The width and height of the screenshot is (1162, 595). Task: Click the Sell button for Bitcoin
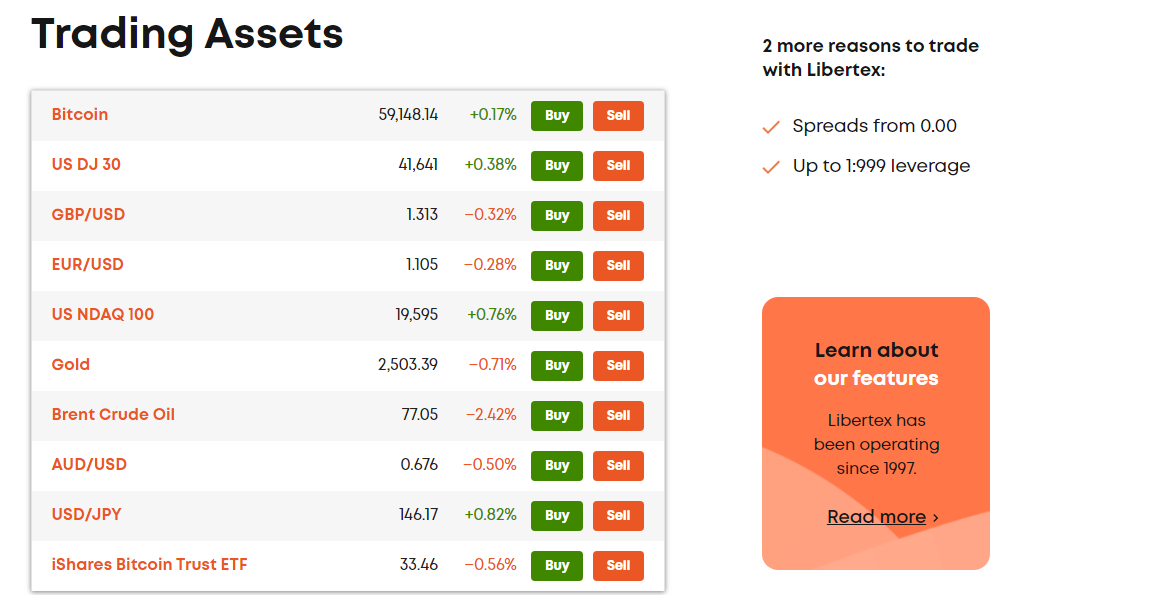(618, 116)
